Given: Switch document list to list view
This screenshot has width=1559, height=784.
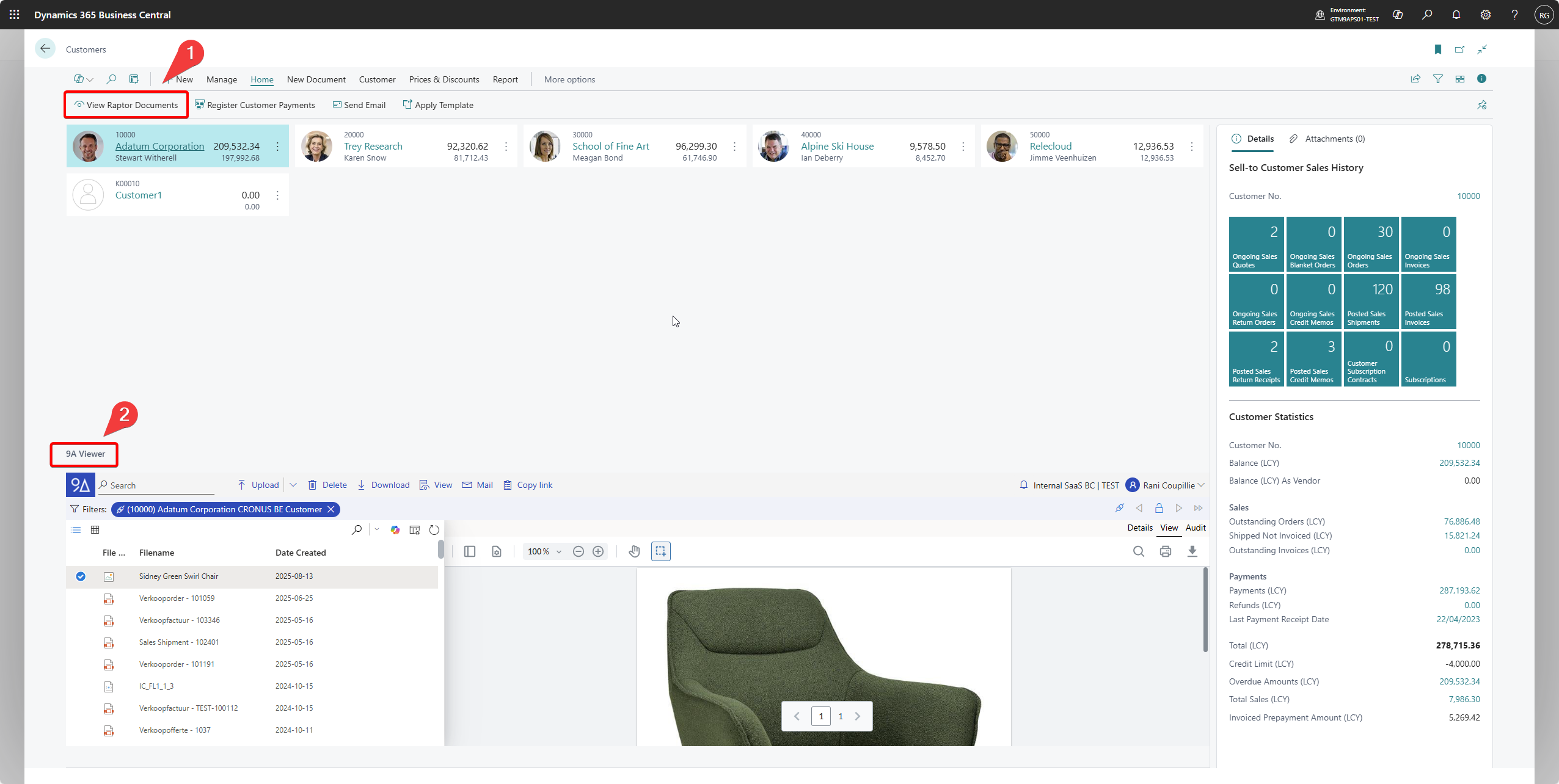Looking at the screenshot, I should click(x=76, y=530).
